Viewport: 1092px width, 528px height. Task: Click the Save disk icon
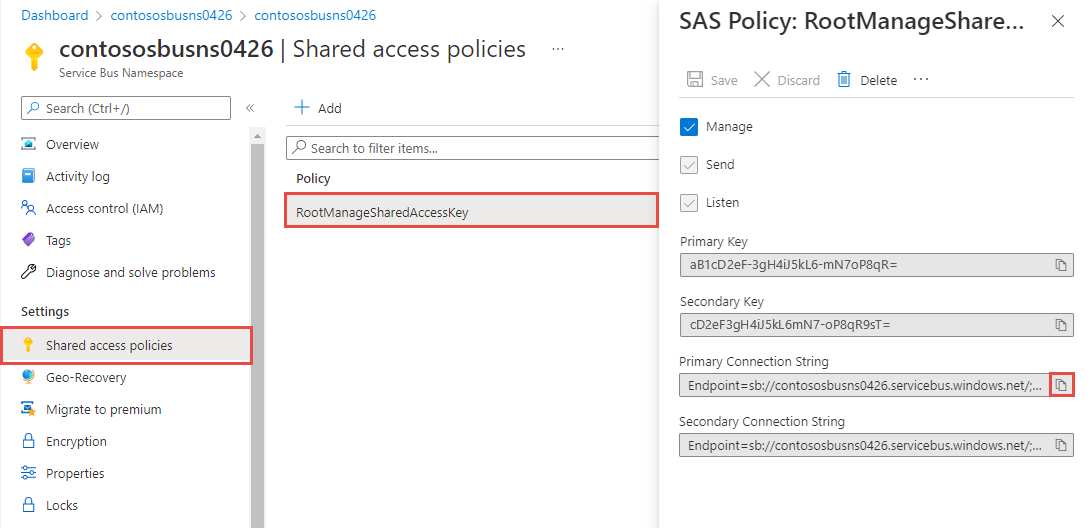pyautogui.click(x=695, y=80)
